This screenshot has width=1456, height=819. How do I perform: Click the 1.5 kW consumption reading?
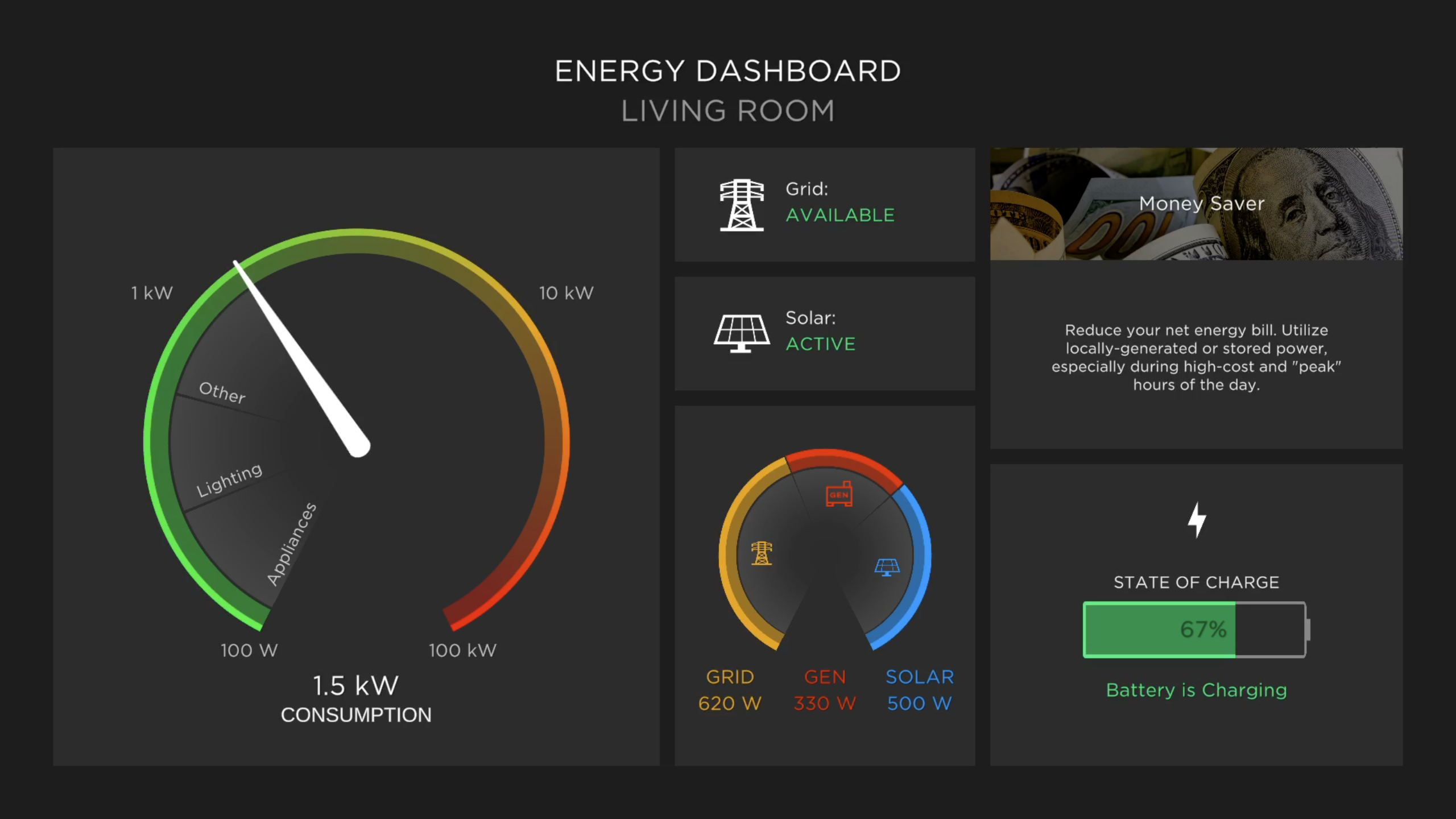pyautogui.click(x=355, y=685)
